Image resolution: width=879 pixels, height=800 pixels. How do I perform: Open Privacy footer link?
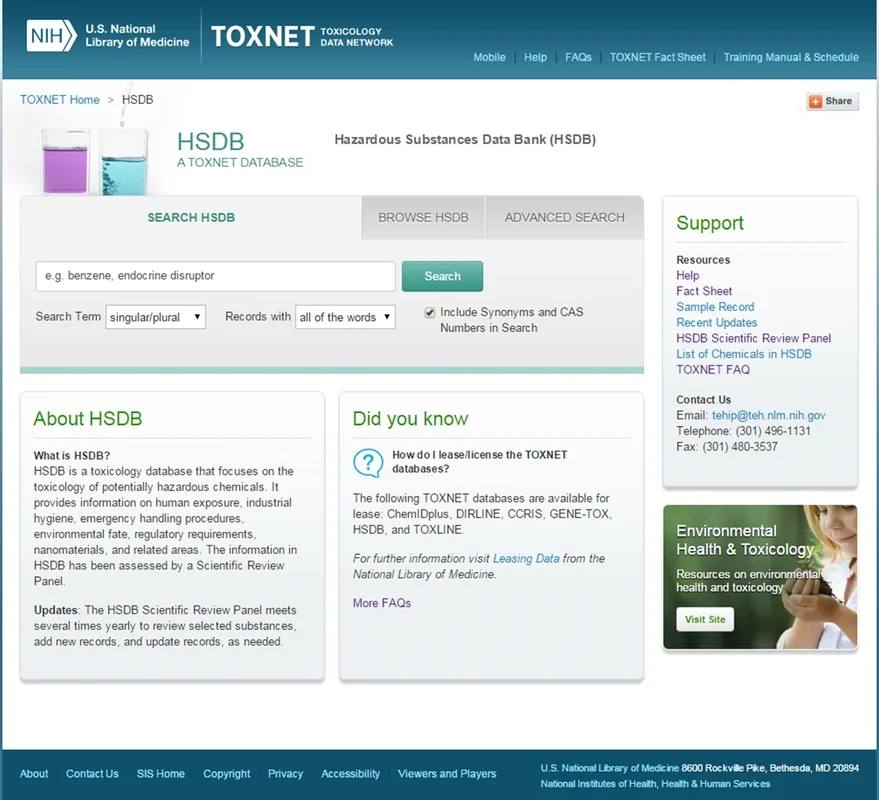pyautogui.click(x=285, y=774)
